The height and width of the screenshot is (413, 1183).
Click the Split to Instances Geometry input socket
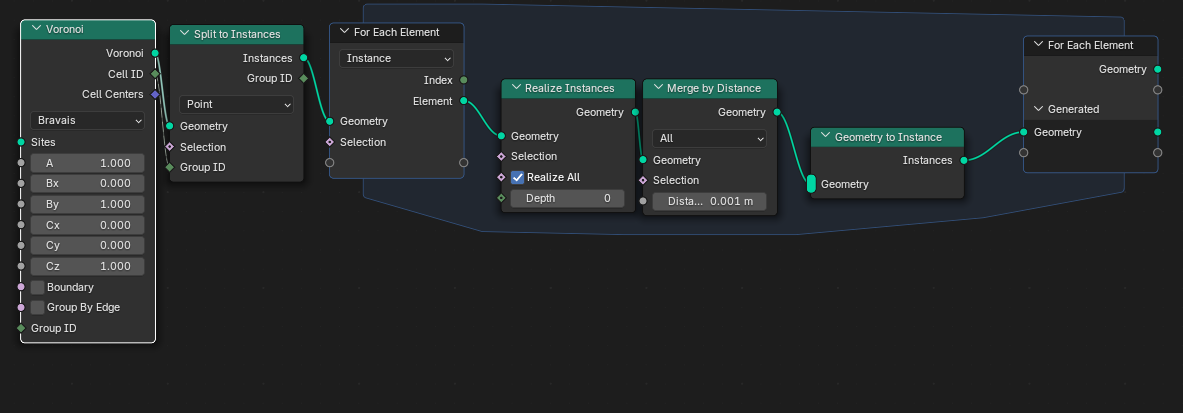(x=170, y=126)
